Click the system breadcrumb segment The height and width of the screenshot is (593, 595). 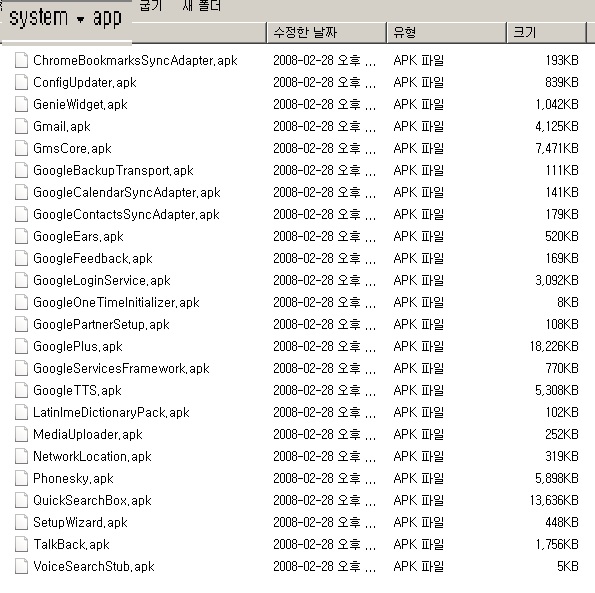click(x=38, y=18)
